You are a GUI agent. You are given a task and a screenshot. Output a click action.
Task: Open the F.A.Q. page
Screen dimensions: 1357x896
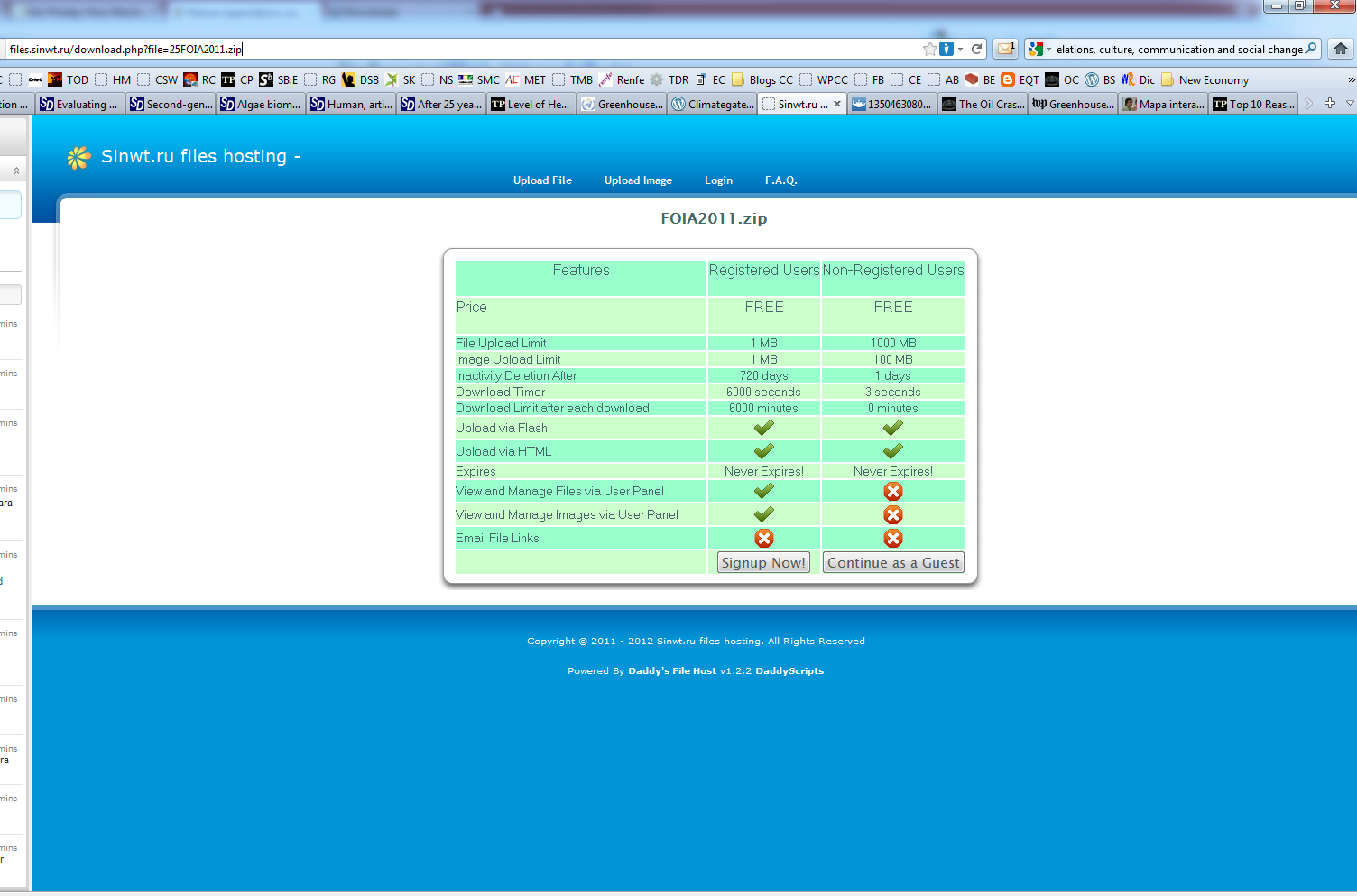click(x=780, y=180)
